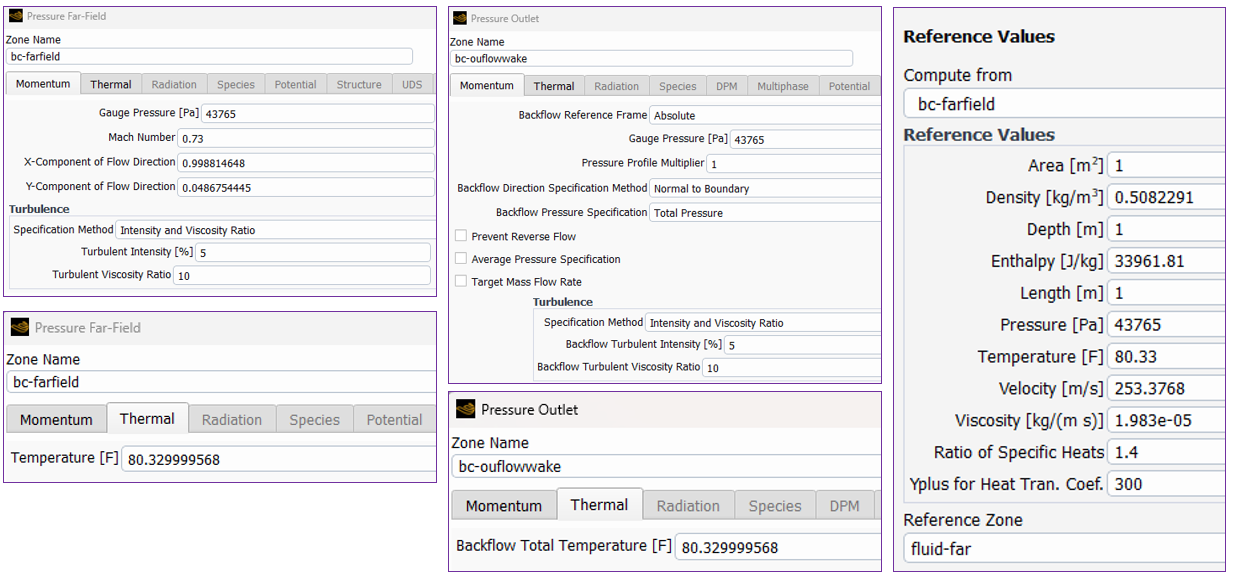Screen dimensions: 1233x578
Task: Click the Ratio of Specific Heats field
Action: coord(1166,452)
